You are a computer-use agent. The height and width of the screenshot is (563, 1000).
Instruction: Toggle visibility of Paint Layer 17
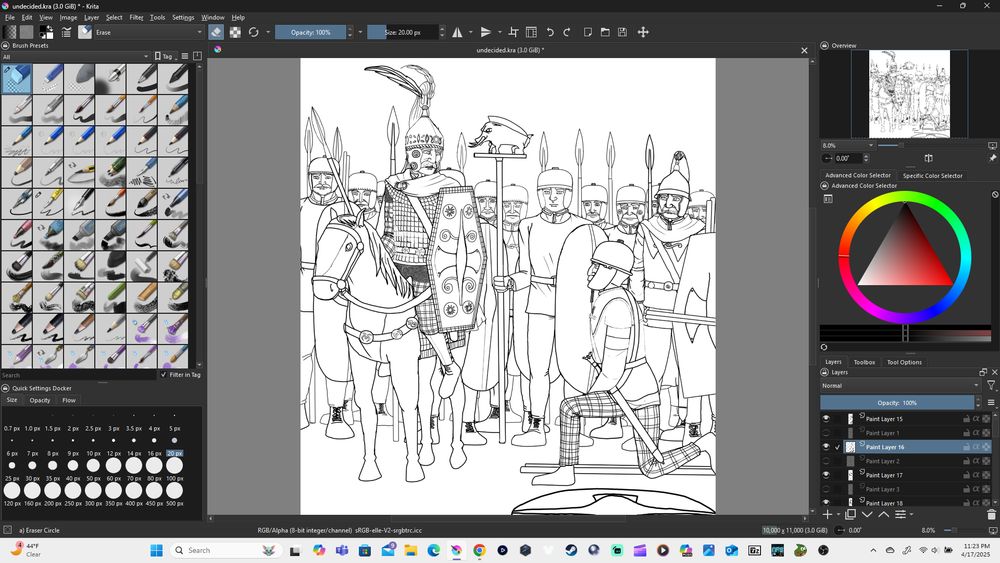[x=826, y=475]
